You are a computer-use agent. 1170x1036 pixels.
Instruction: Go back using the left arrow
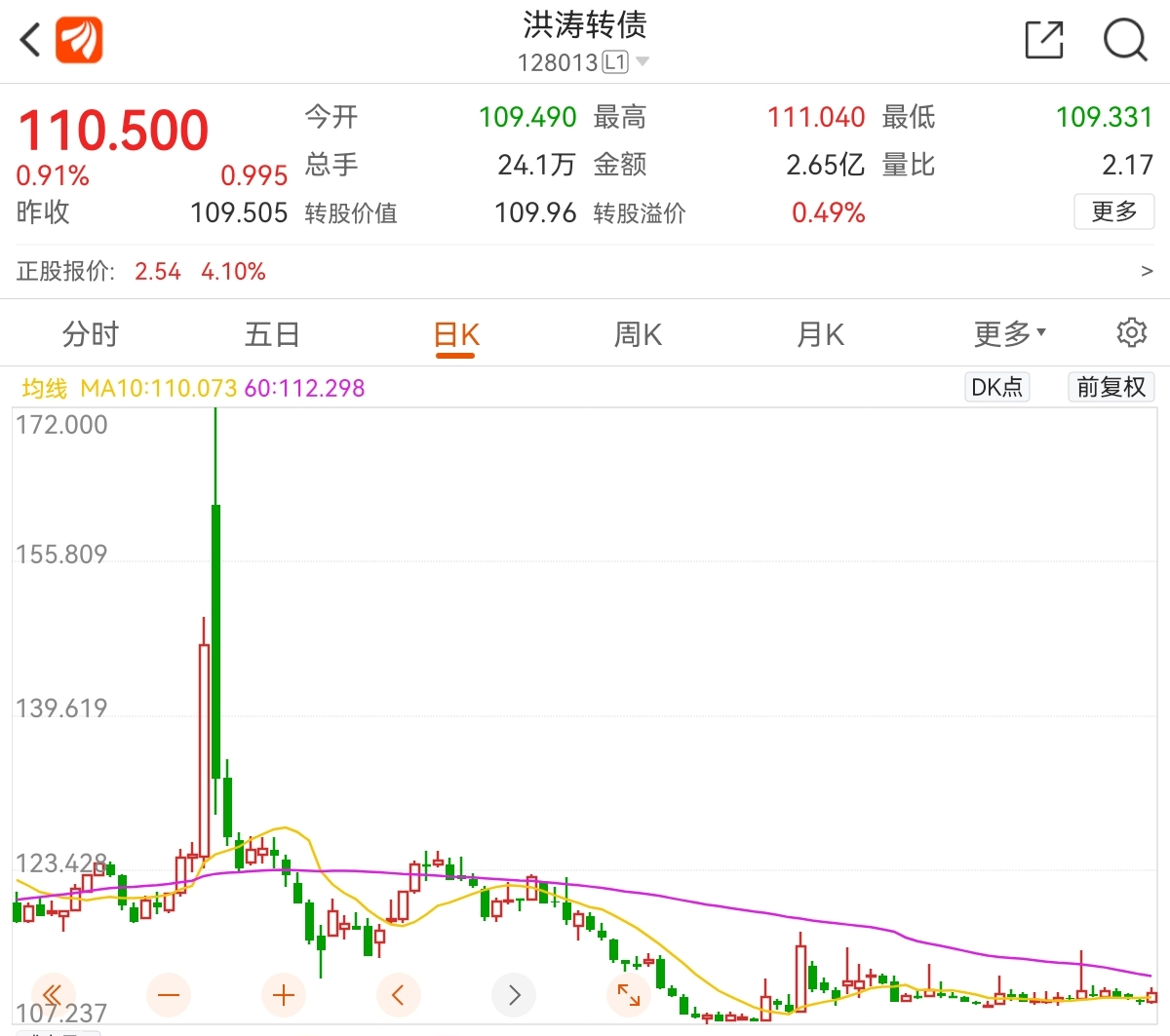coord(30,41)
